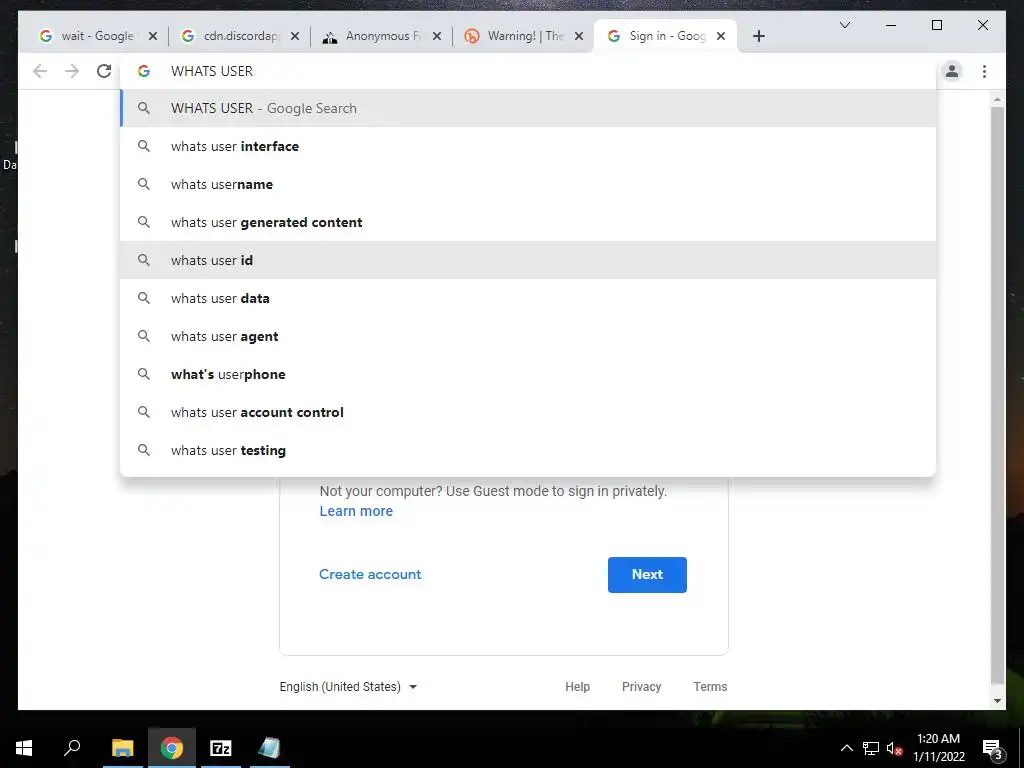Open the Windows Start menu

click(24, 748)
